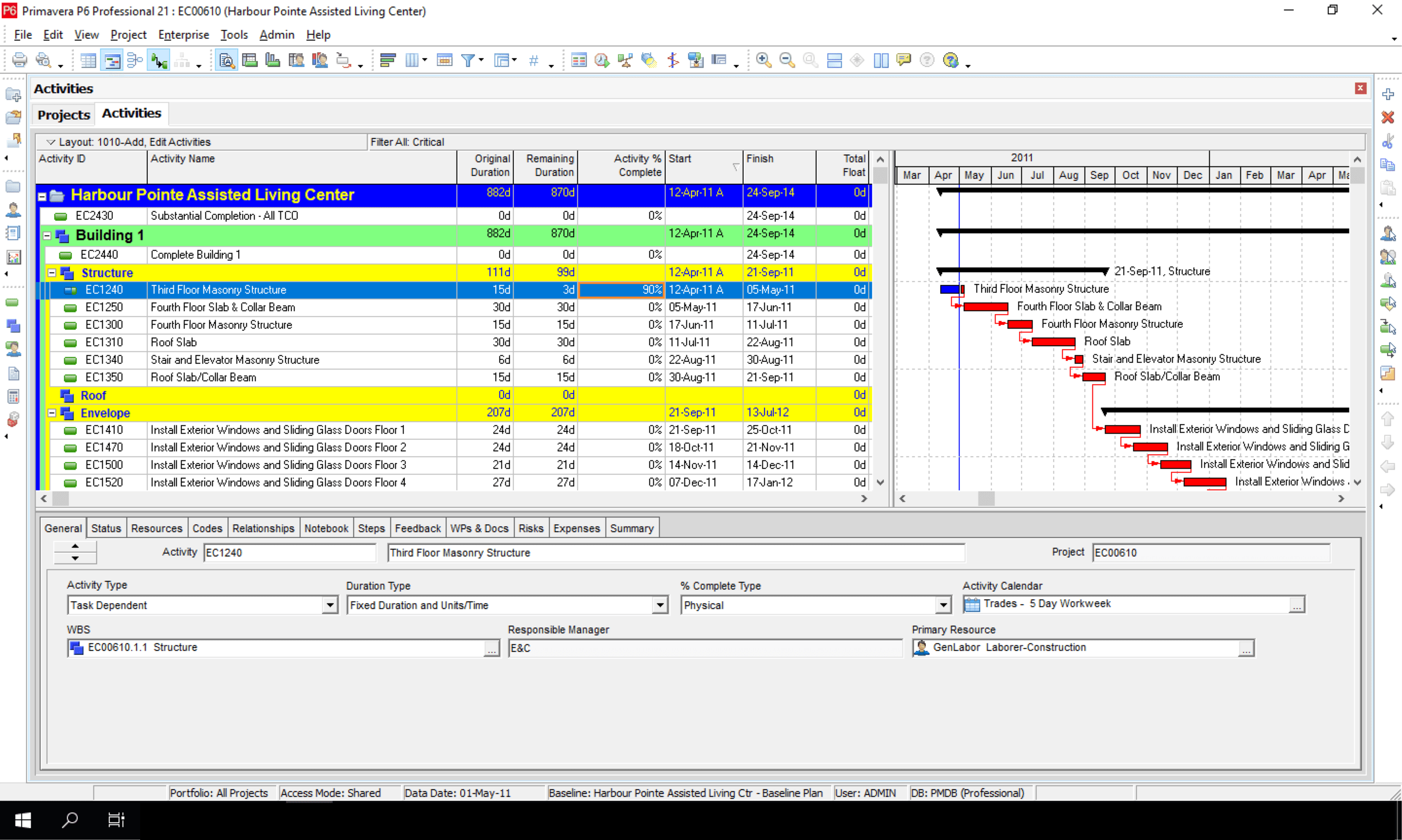
Task: Close the Activities window panel
Action: 1360,88
